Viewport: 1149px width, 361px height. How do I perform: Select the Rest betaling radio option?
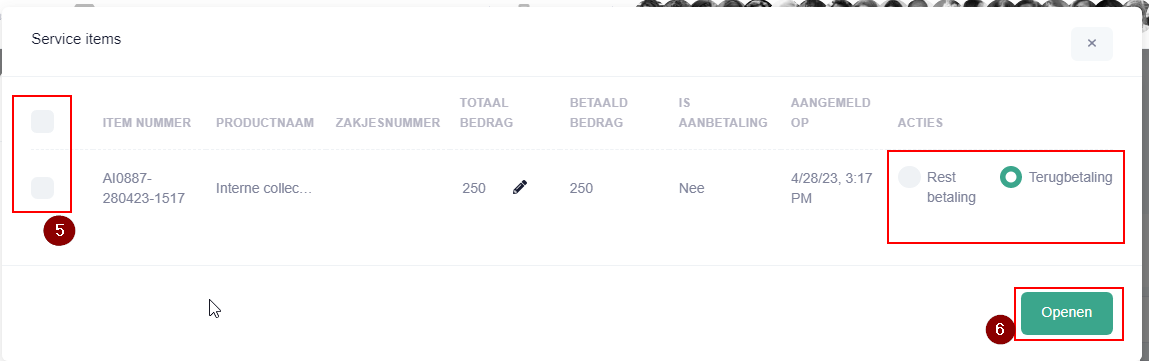coord(909,177)
